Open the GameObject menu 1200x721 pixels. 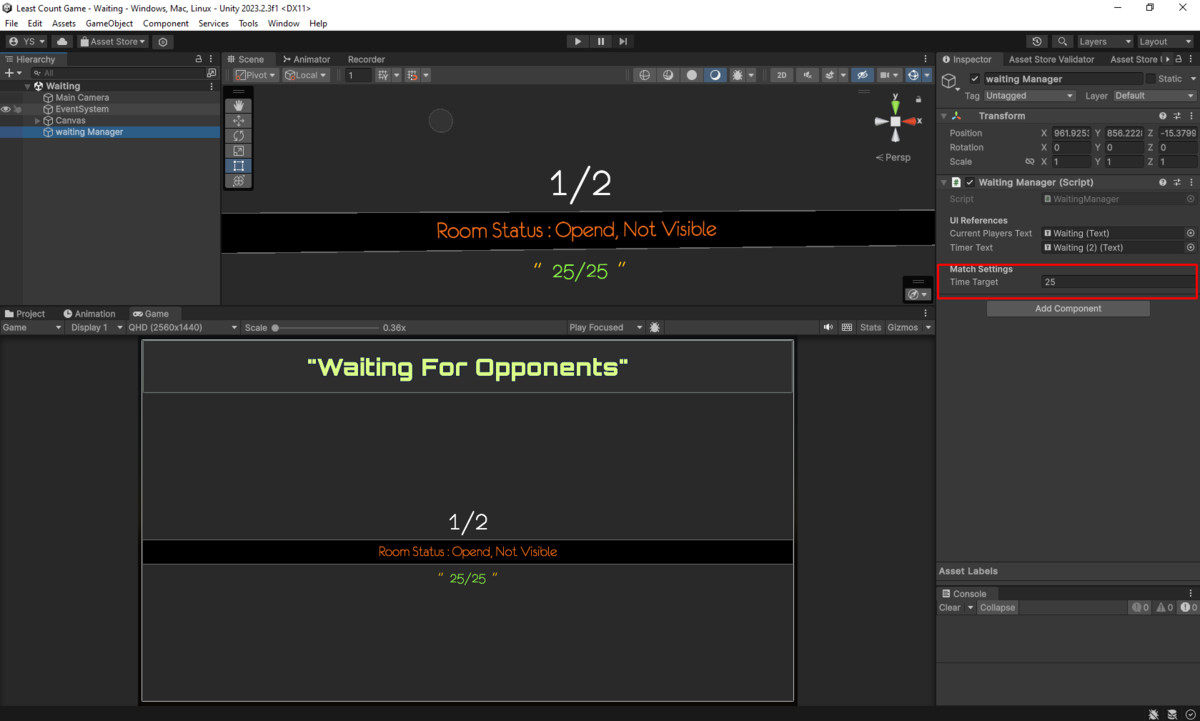[109, 23]
